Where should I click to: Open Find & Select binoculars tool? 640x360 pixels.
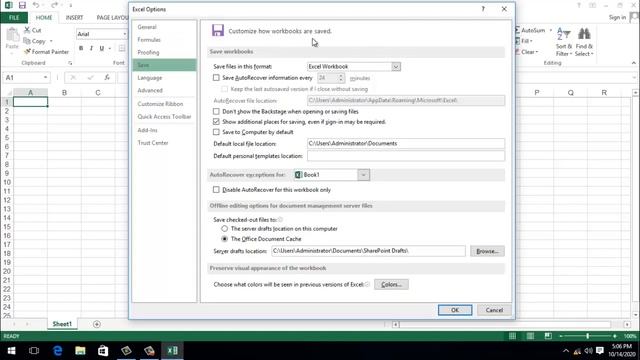(584, 42)
